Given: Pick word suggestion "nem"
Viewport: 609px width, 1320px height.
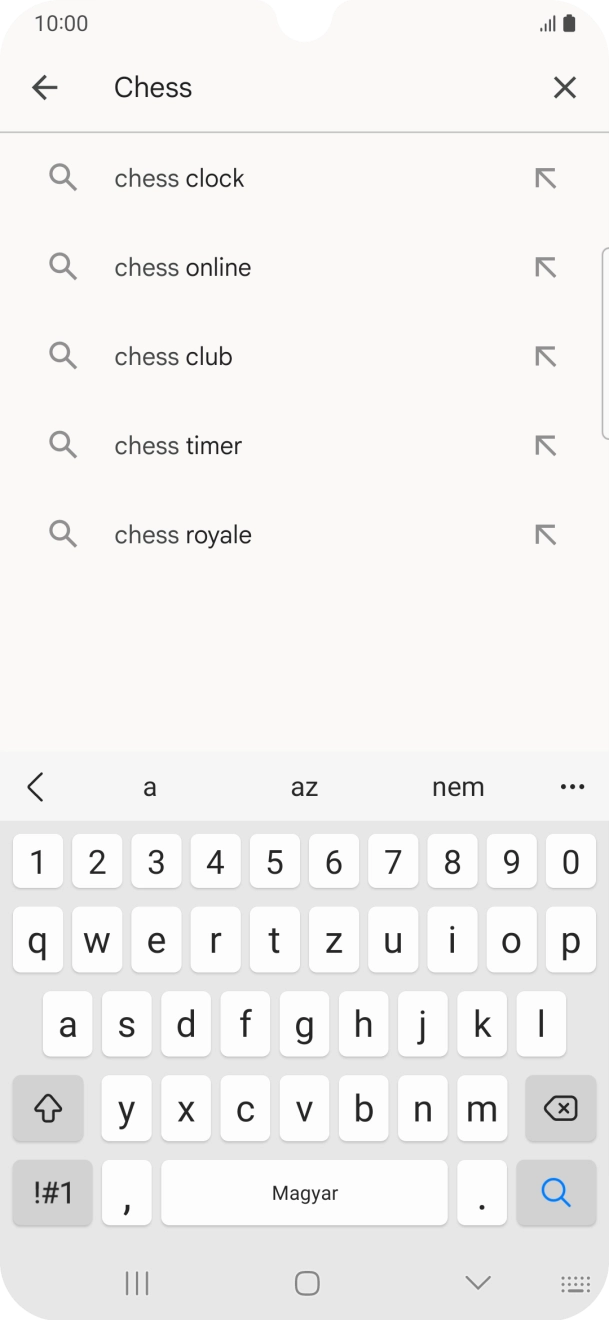Looking at the screenshot, I should tap(458, 787).
